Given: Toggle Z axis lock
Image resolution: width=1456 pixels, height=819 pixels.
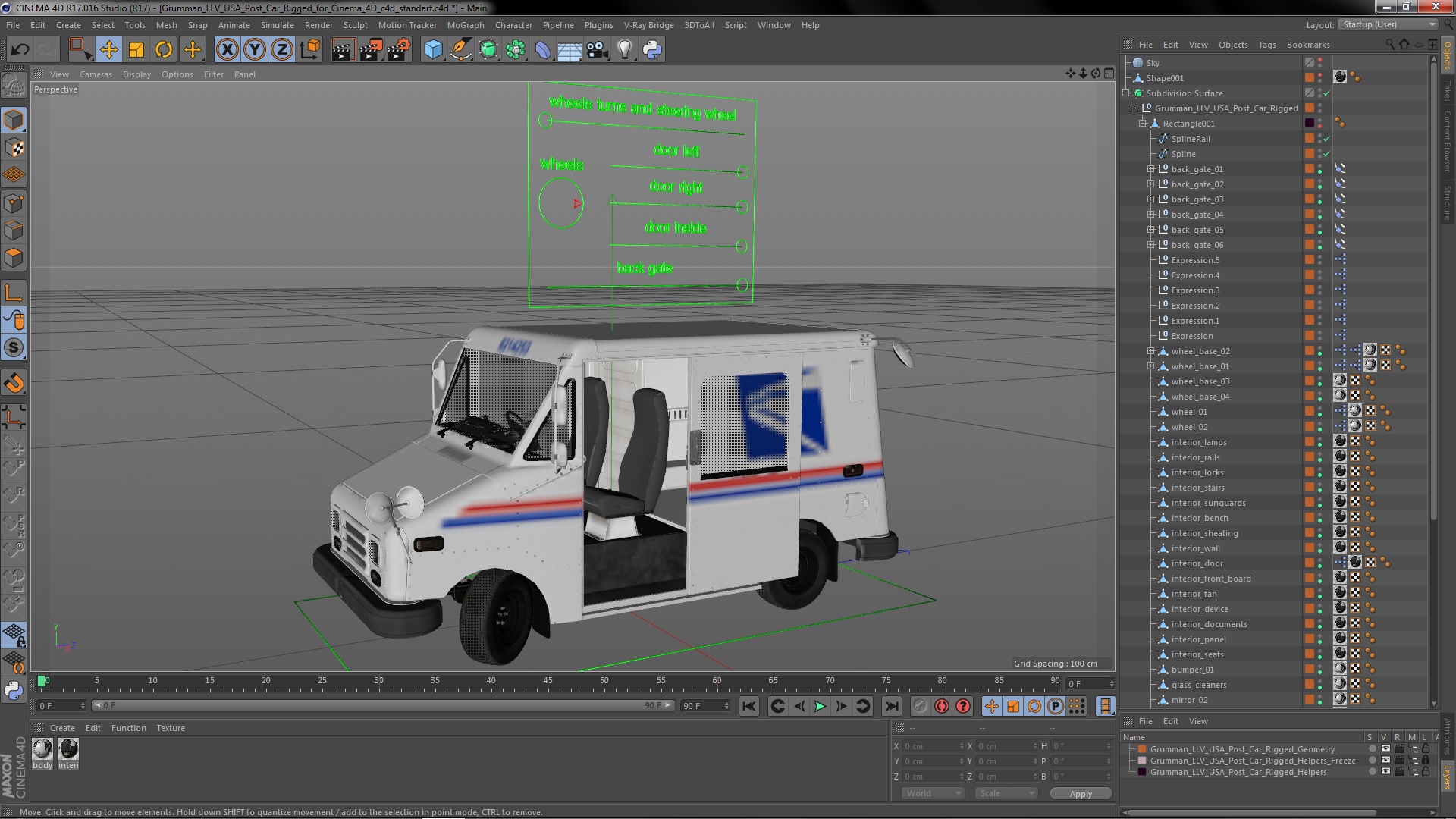Looking at the screenshot, I should 282,50.
